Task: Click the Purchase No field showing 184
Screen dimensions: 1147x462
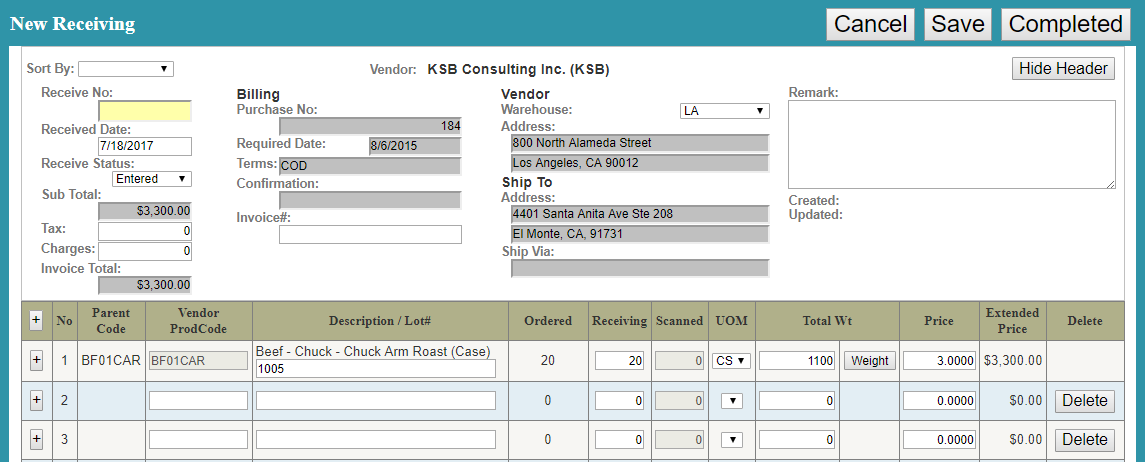Action: 370,126
